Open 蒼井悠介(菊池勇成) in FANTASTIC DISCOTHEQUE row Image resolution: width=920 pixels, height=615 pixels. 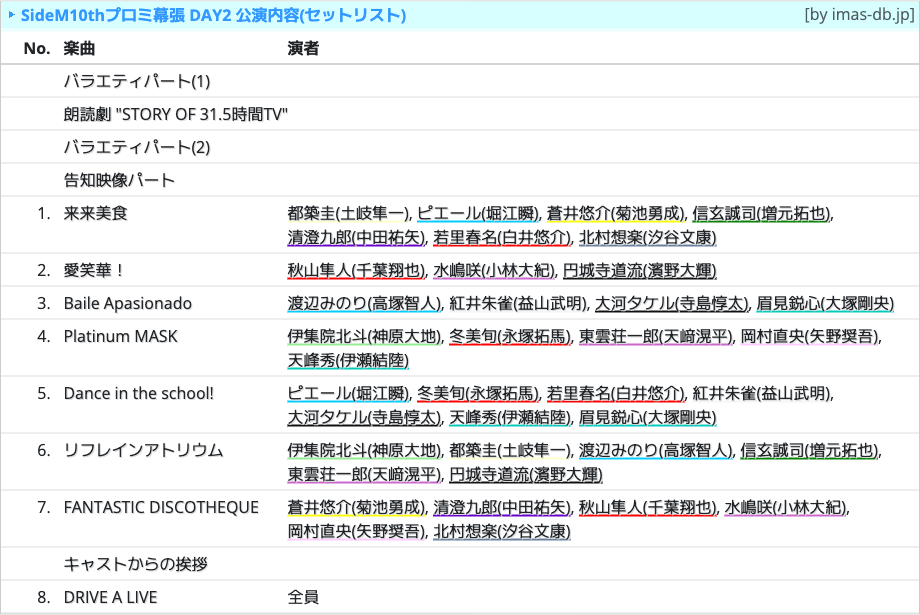[x=357, y=507]
